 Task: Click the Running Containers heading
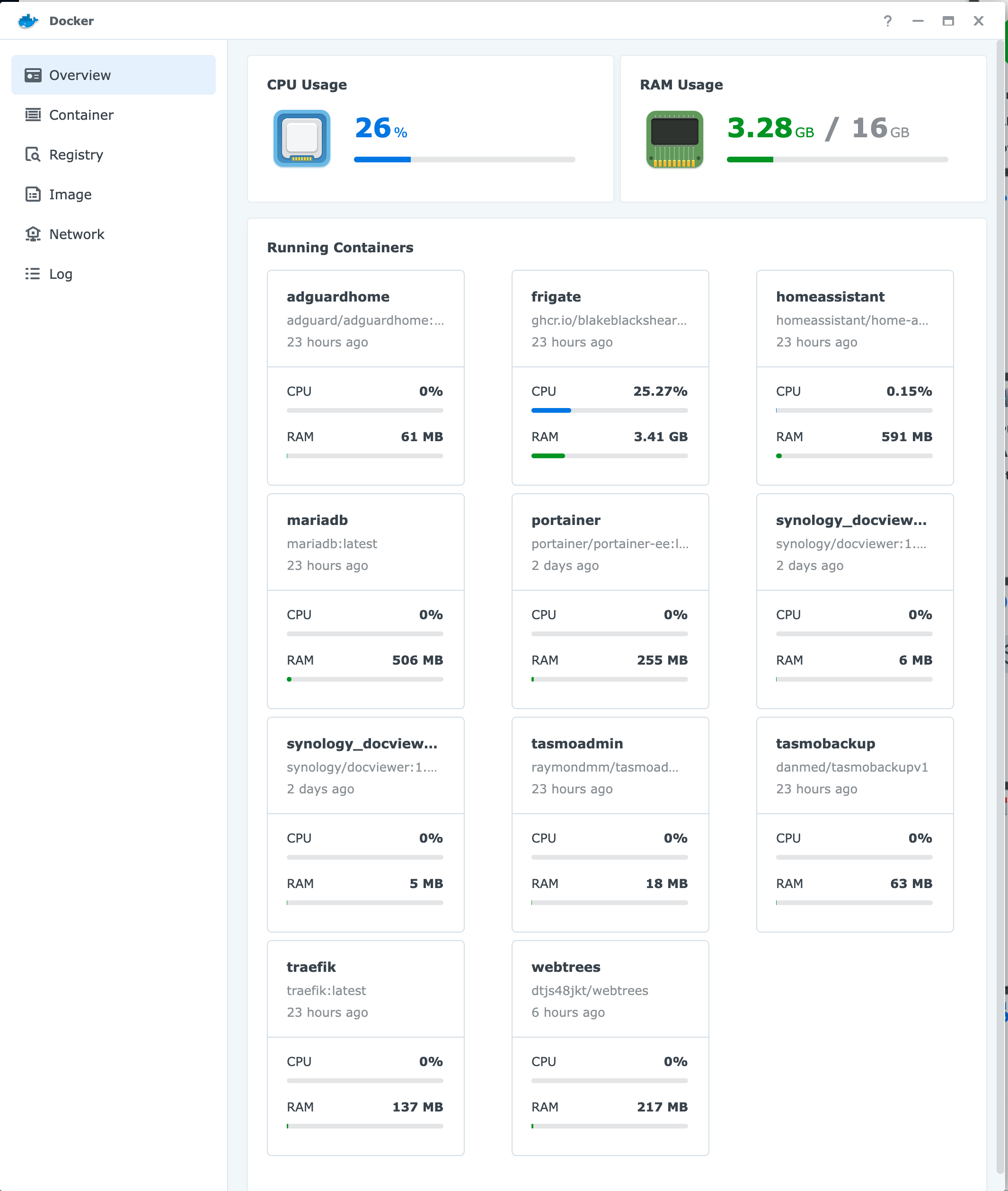pyautogui.click(x=340, y=248)
